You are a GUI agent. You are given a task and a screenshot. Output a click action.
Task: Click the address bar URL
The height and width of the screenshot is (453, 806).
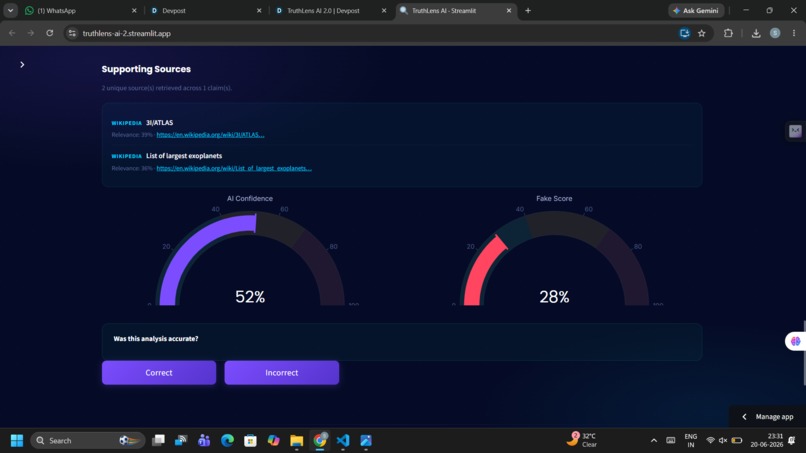(126, 33)
